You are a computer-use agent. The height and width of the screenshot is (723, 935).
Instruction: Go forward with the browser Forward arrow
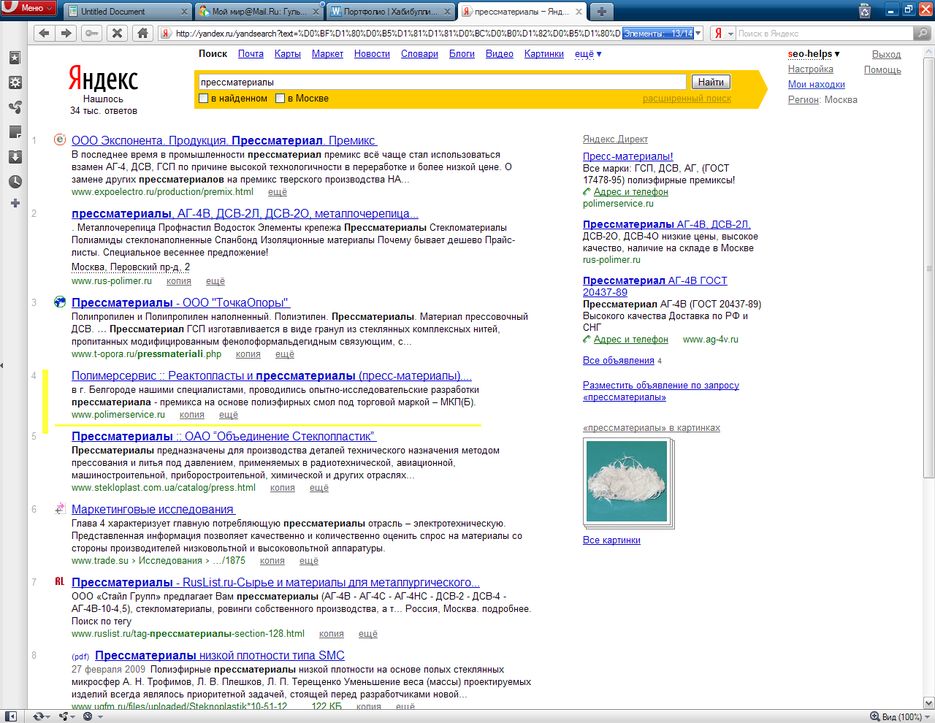(66, 33)
